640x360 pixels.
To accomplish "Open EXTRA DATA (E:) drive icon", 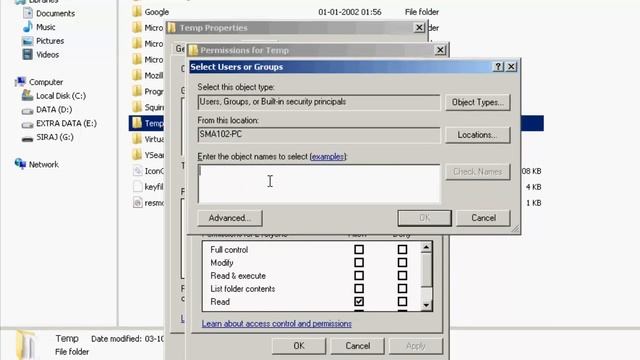I will pyautogui.click(x=27, y=124).
